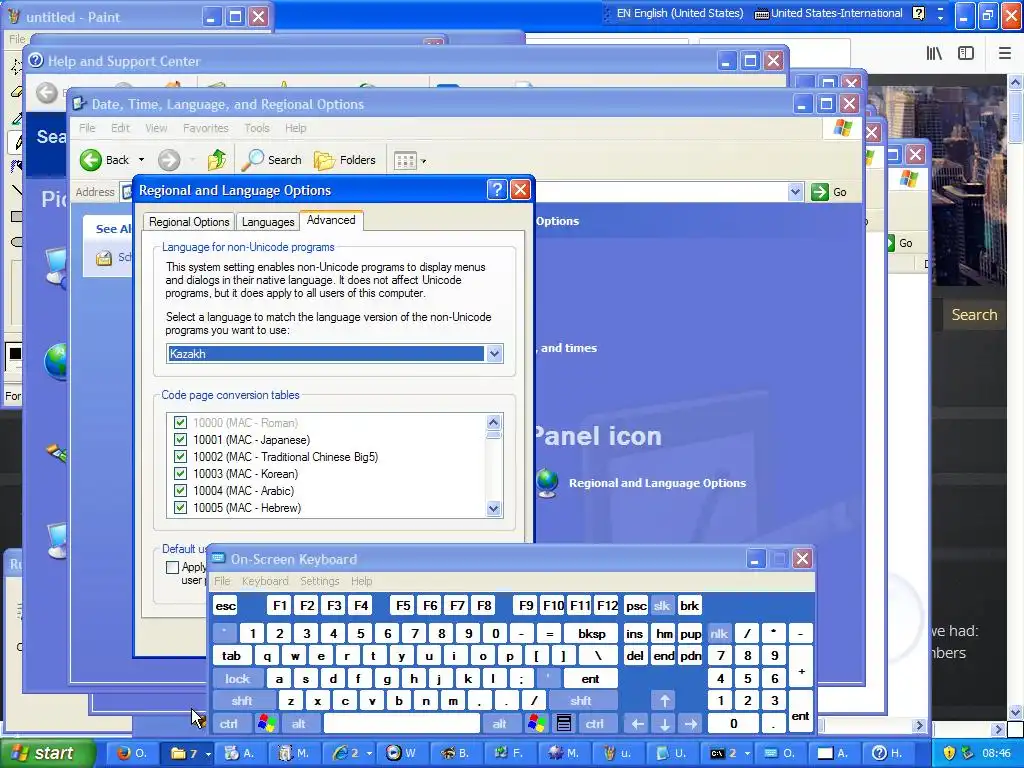The image size is (1024, 768).
Task: Uncheck 10004 (MAC - Arabic) code page
Action: 181,490
